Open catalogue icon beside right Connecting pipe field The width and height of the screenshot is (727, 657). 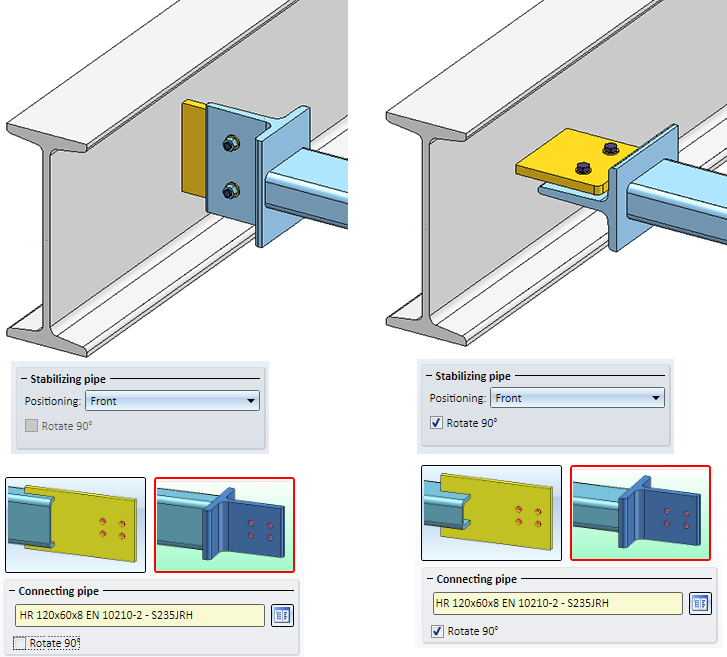coord(700,603)
